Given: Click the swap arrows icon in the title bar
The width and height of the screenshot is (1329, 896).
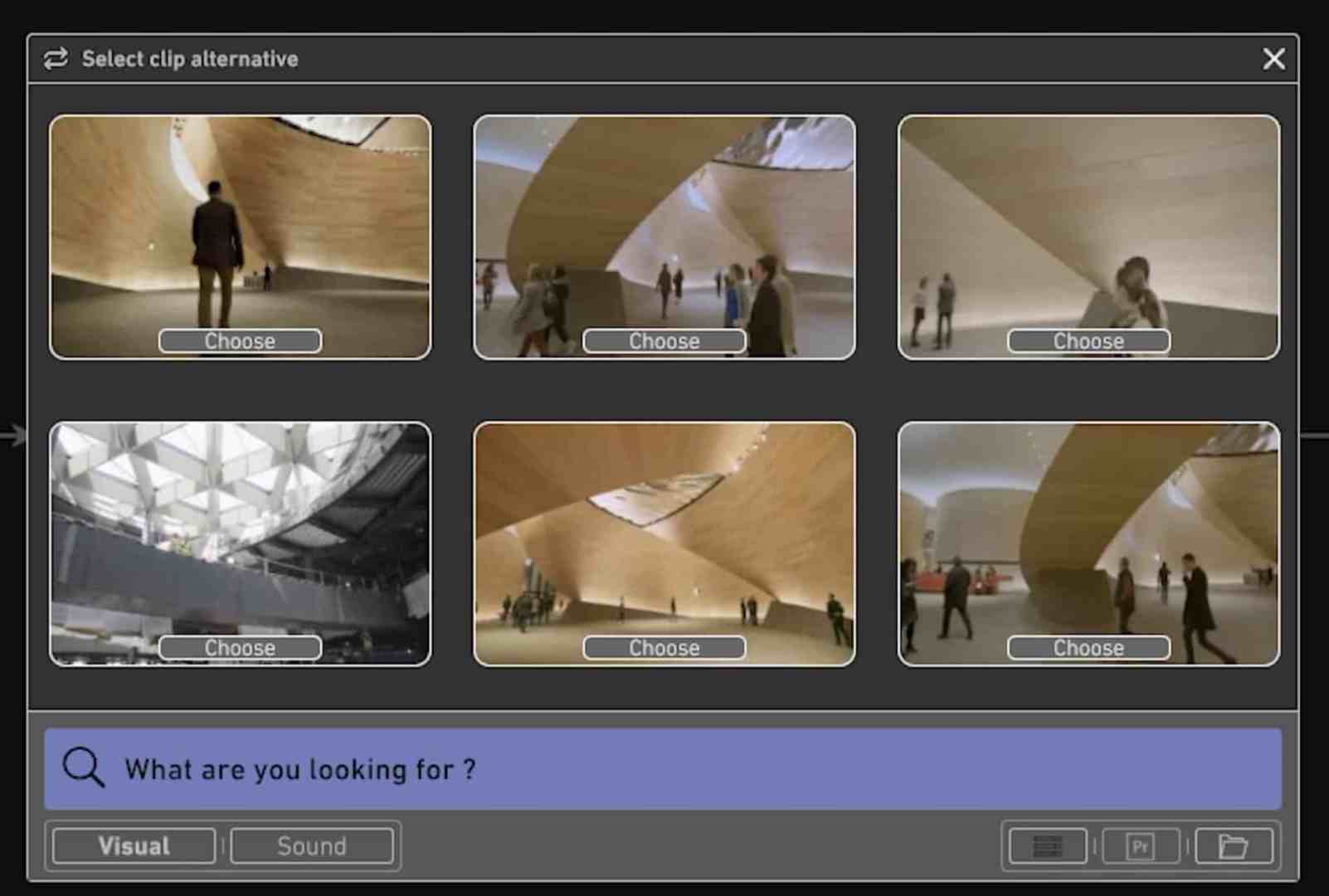Looking at the screenshot, I should (x=56, y=58).
